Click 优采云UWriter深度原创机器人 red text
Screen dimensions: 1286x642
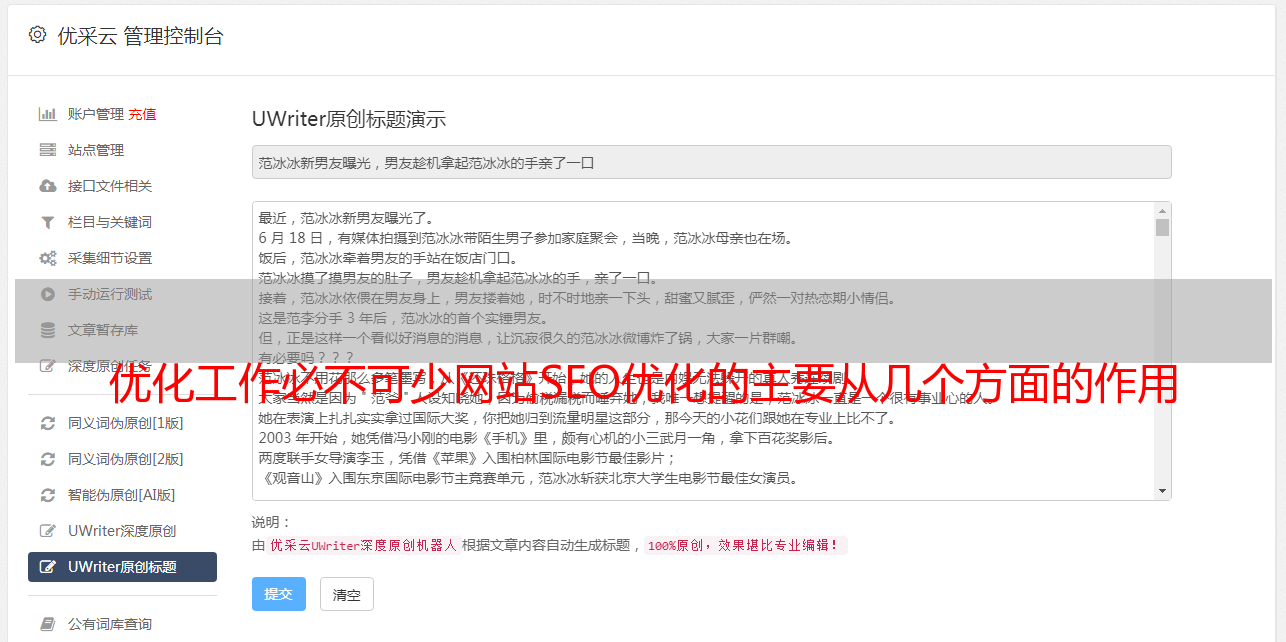pyautogui.click(x=364, y=545)
